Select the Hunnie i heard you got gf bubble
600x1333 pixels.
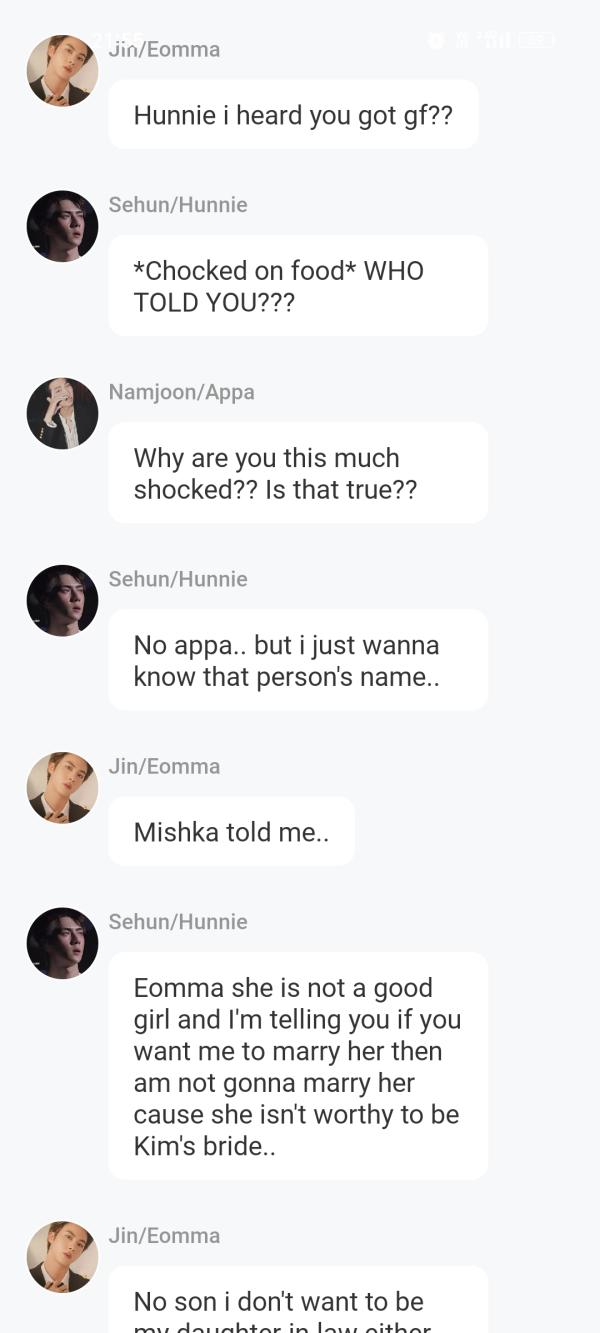(x=293, y=115)
